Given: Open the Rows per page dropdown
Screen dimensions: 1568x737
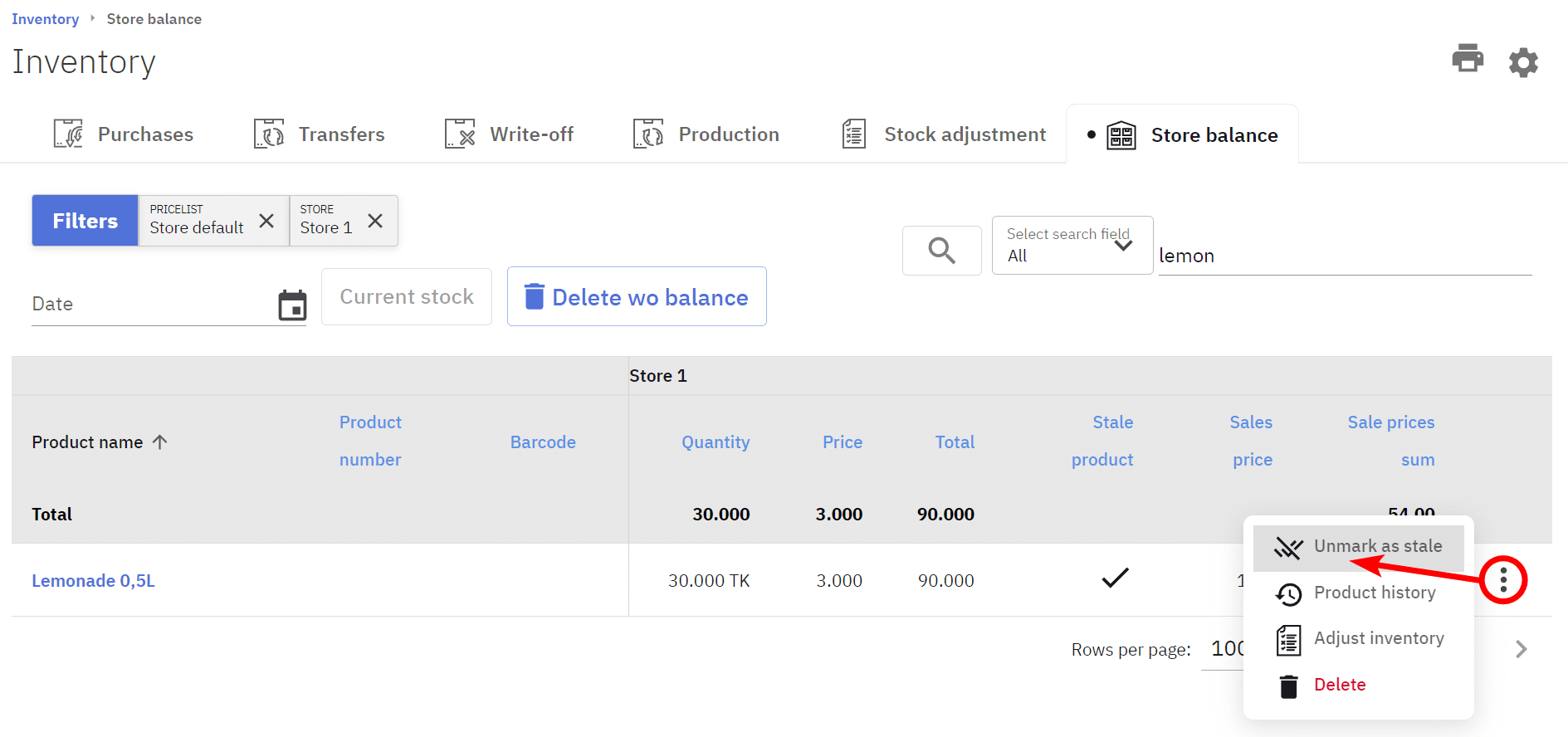Looking at the screenshot, I should tap(1224, 649).
